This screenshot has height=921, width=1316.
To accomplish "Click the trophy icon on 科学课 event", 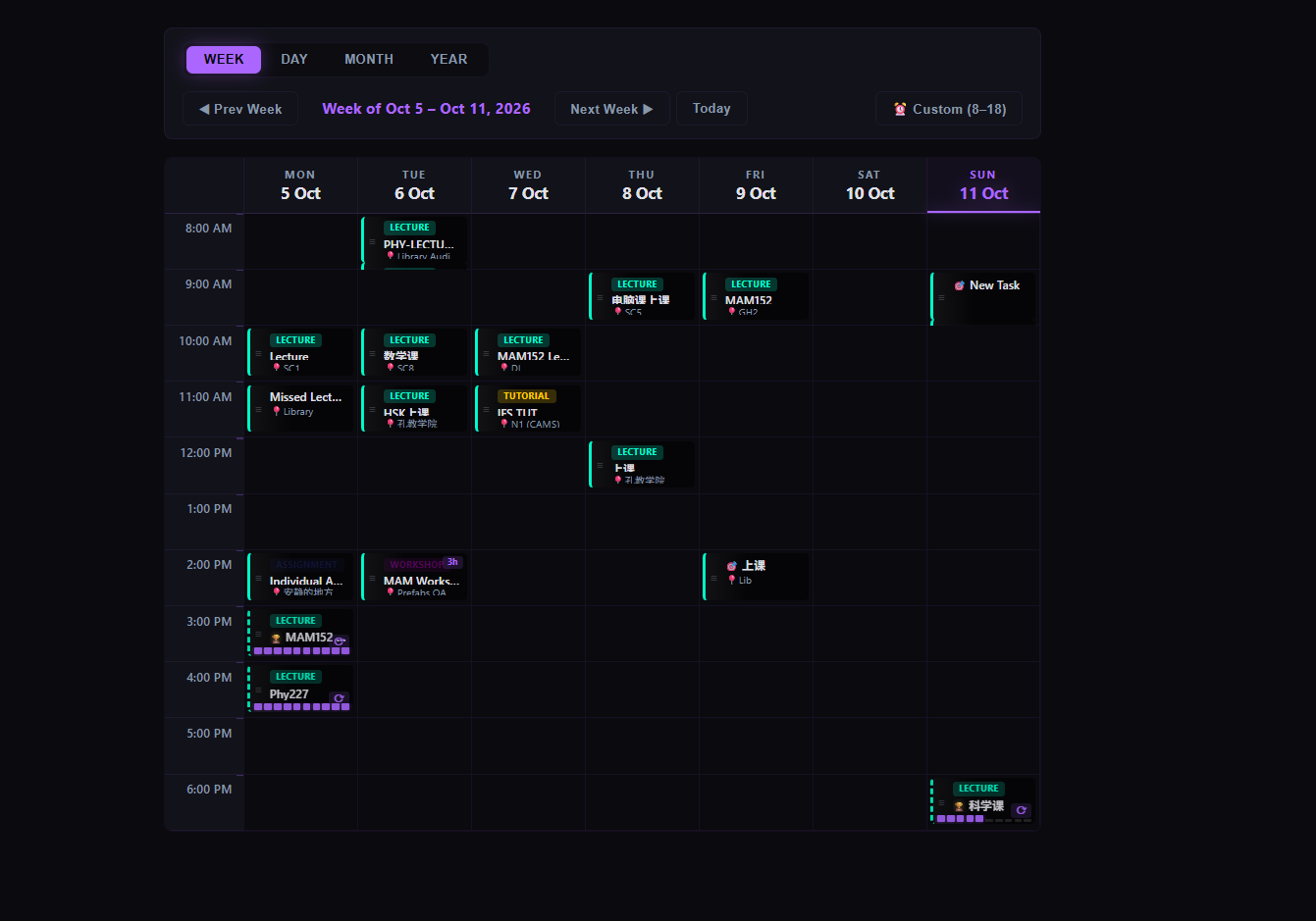I will [x=959, y=806].
